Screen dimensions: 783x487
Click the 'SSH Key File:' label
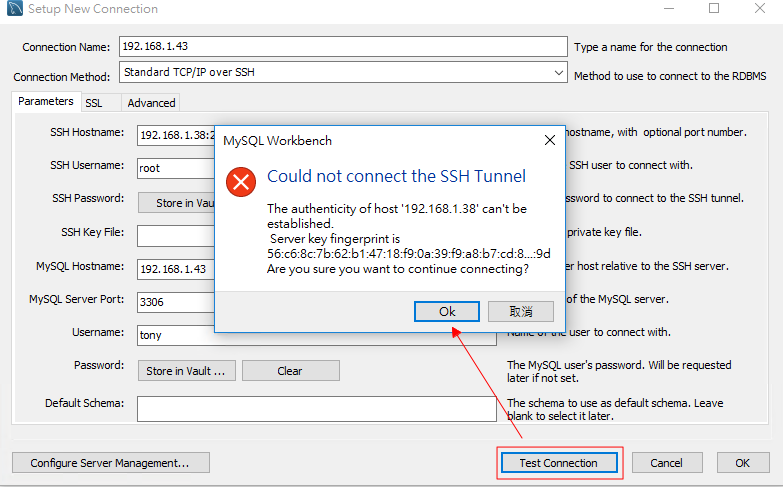(x=92, y=232)
